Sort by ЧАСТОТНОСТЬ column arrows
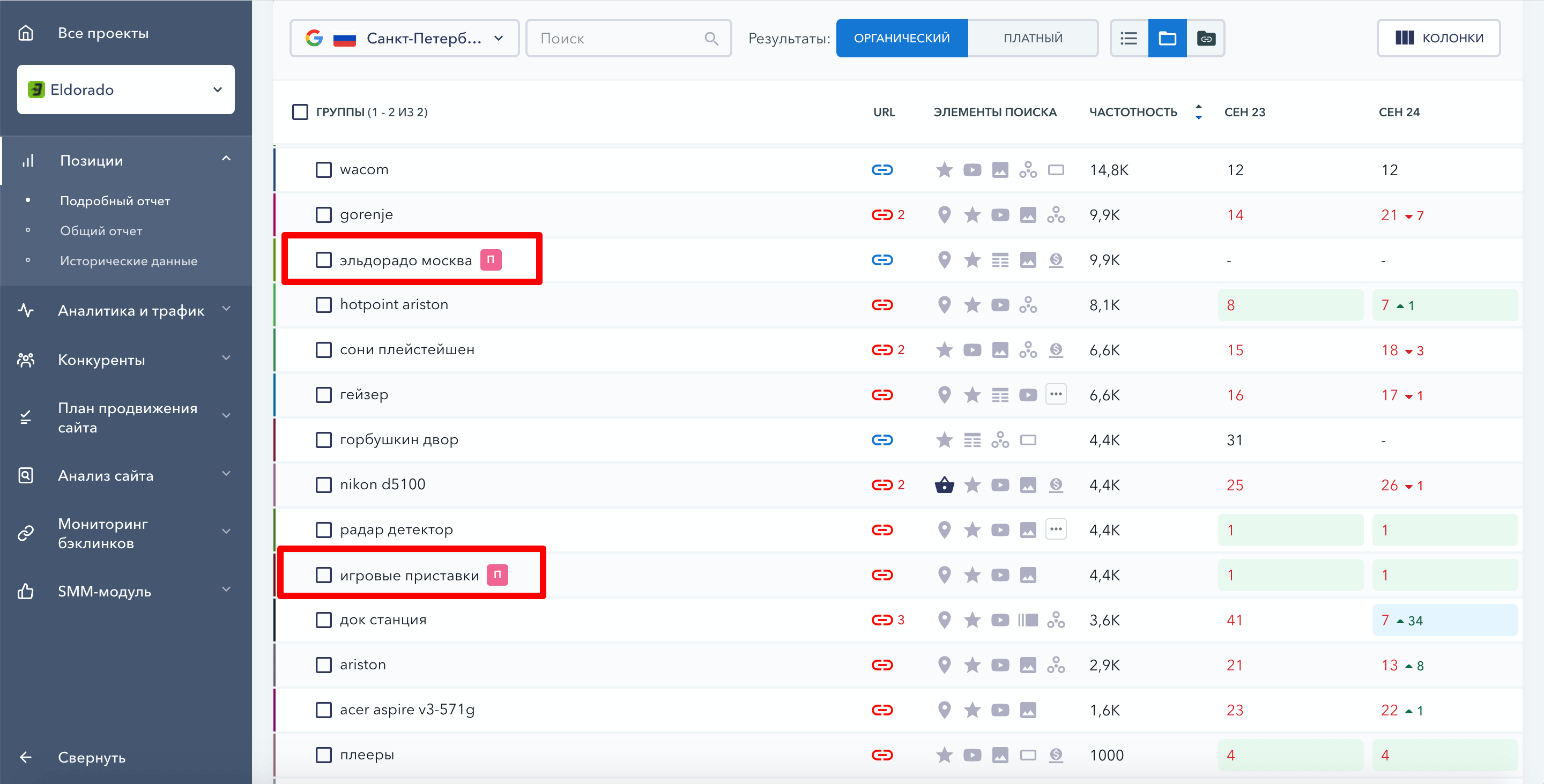Screen dimensions: 1544x784 click(x=1198, y=112)
